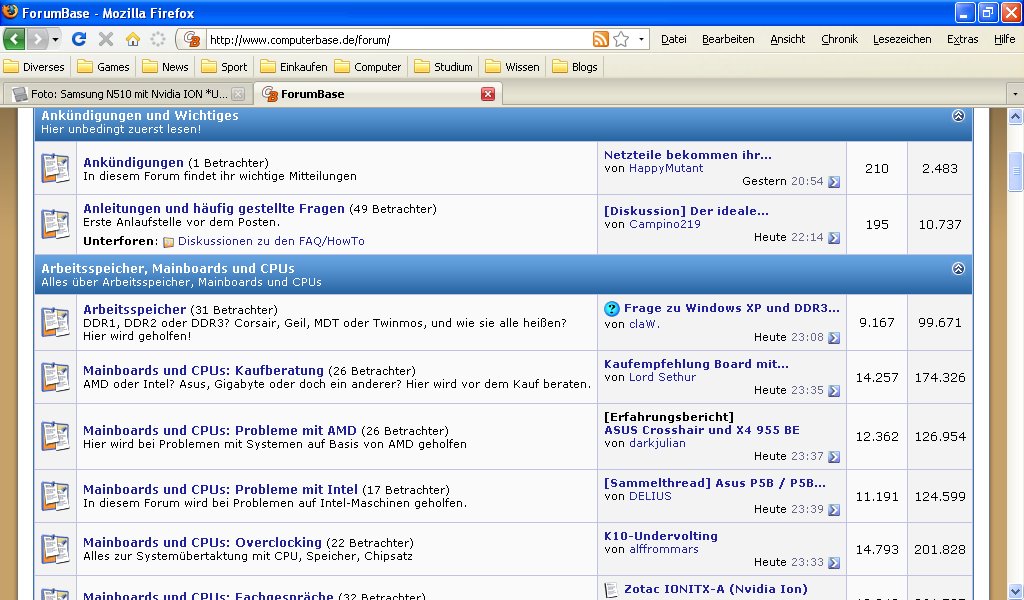Open the Lesezeichen menu

pyautogui.click(x=902, y=39)
